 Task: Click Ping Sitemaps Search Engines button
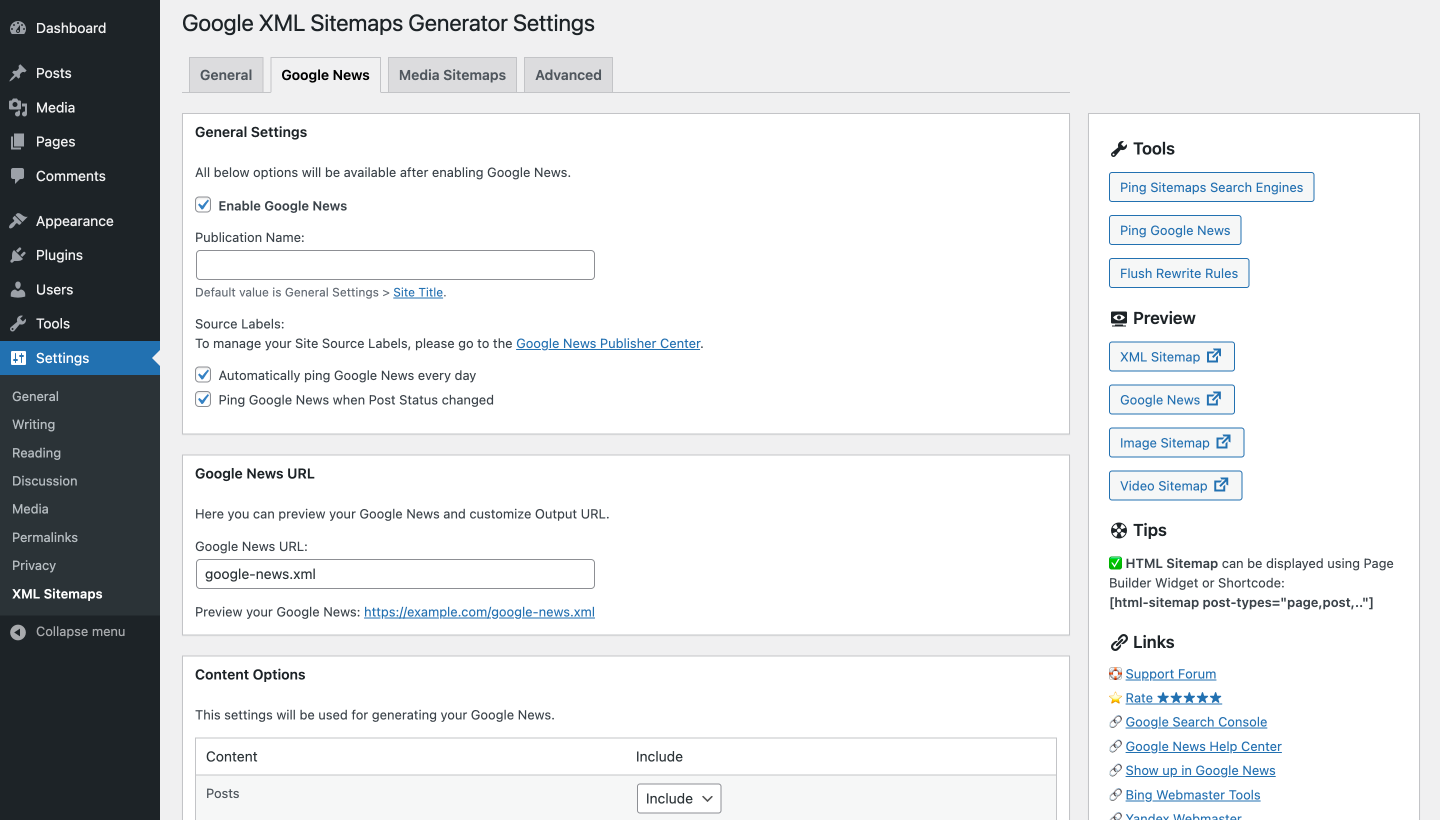[1211, 187]
